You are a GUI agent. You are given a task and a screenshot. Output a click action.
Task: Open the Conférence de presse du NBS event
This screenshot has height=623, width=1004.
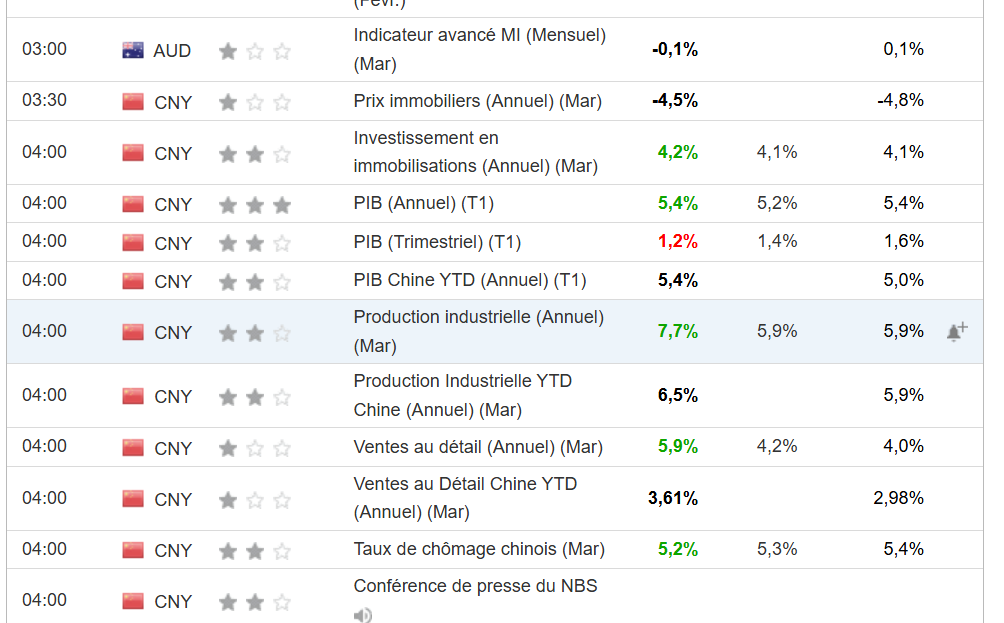coord(475,586)
